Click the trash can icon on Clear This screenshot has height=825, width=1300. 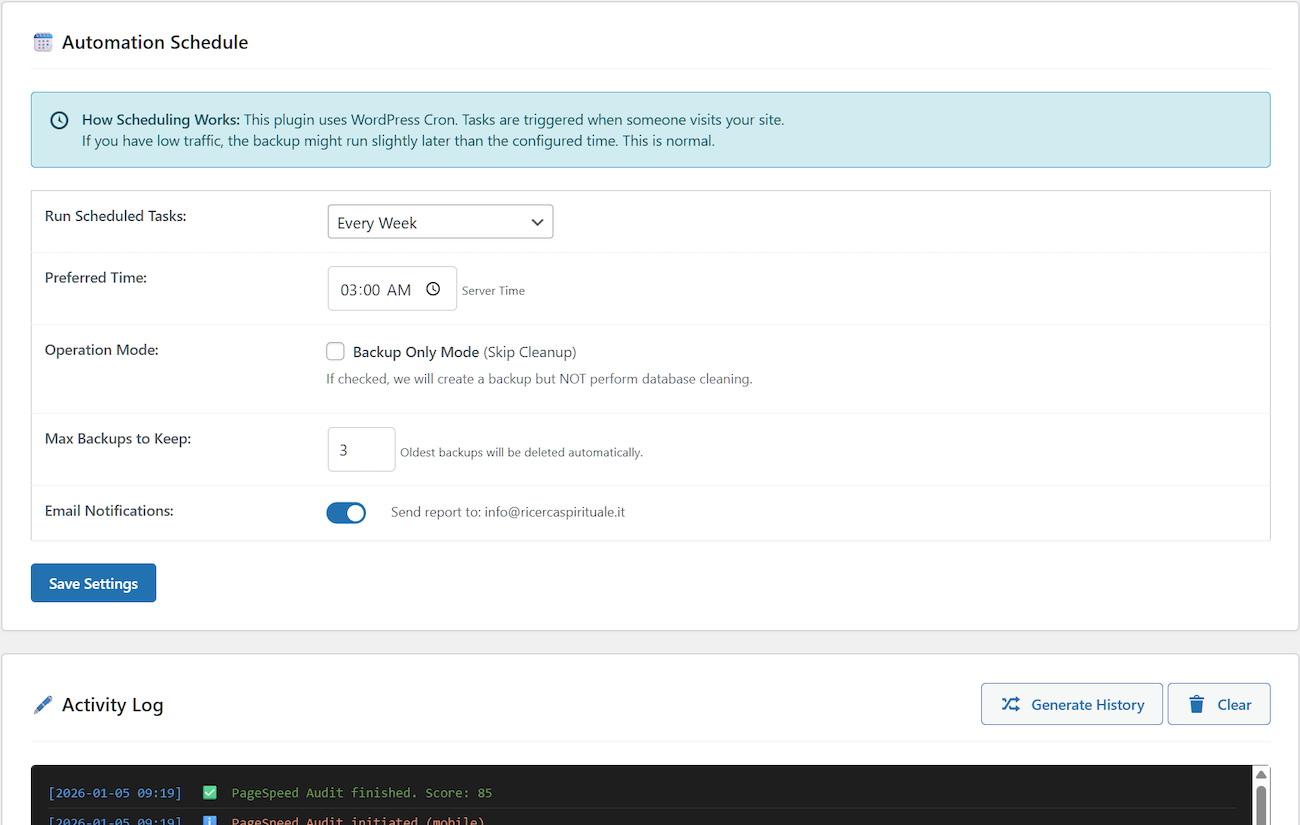click(1196, 704)
